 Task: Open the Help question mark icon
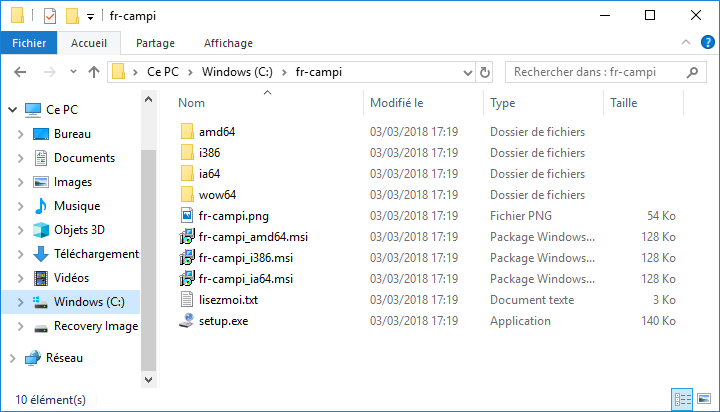pos(708,42)
